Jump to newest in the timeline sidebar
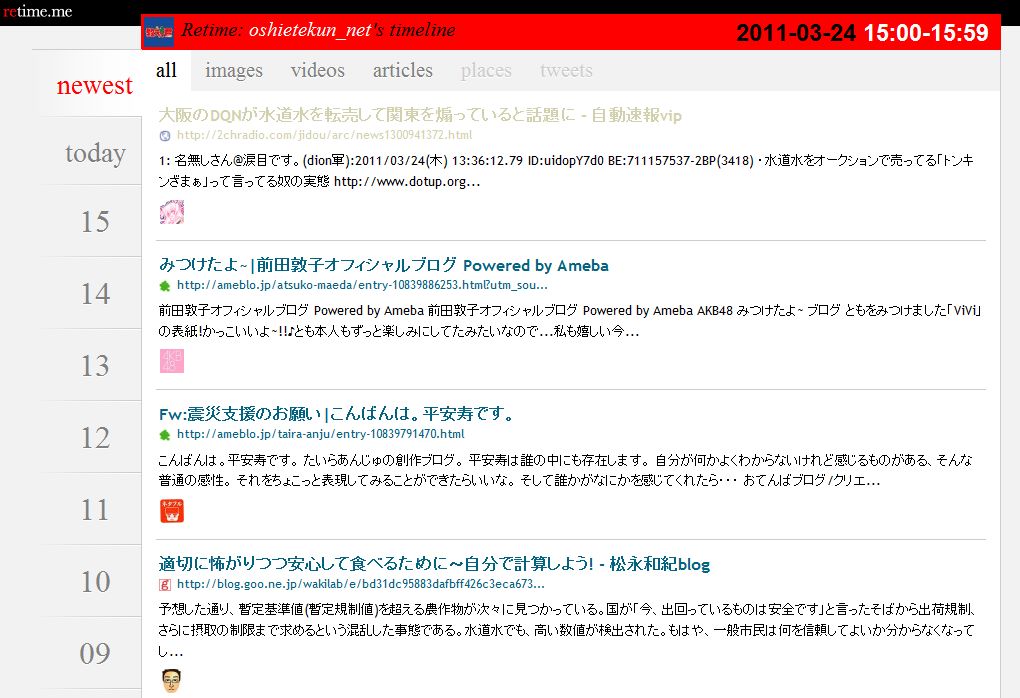 coord(94,85)
